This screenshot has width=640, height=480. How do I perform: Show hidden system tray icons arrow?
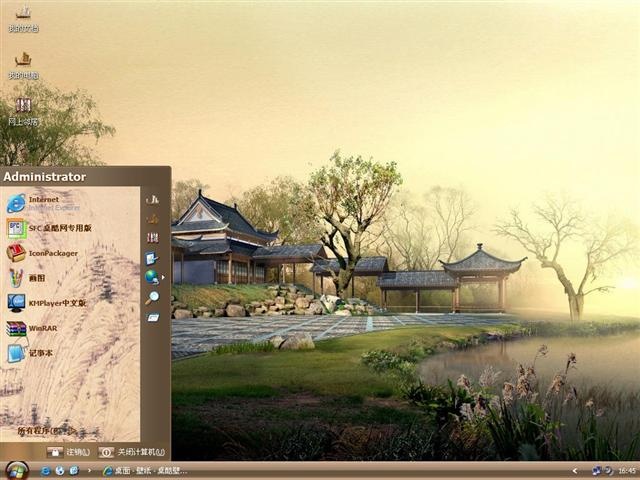(575, 471)
